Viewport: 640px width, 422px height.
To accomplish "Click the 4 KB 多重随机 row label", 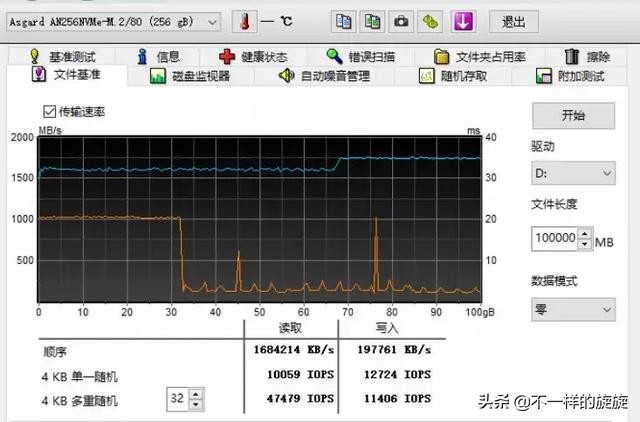I will pos(80,401).
